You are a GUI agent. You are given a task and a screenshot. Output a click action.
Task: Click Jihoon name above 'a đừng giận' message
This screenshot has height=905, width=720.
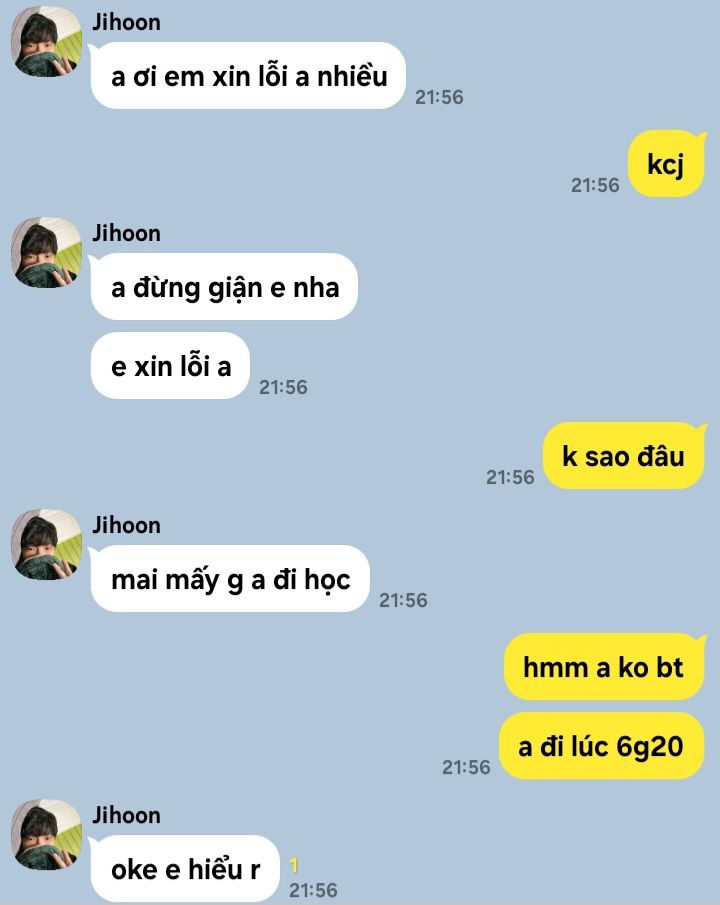tap(126, 233)
